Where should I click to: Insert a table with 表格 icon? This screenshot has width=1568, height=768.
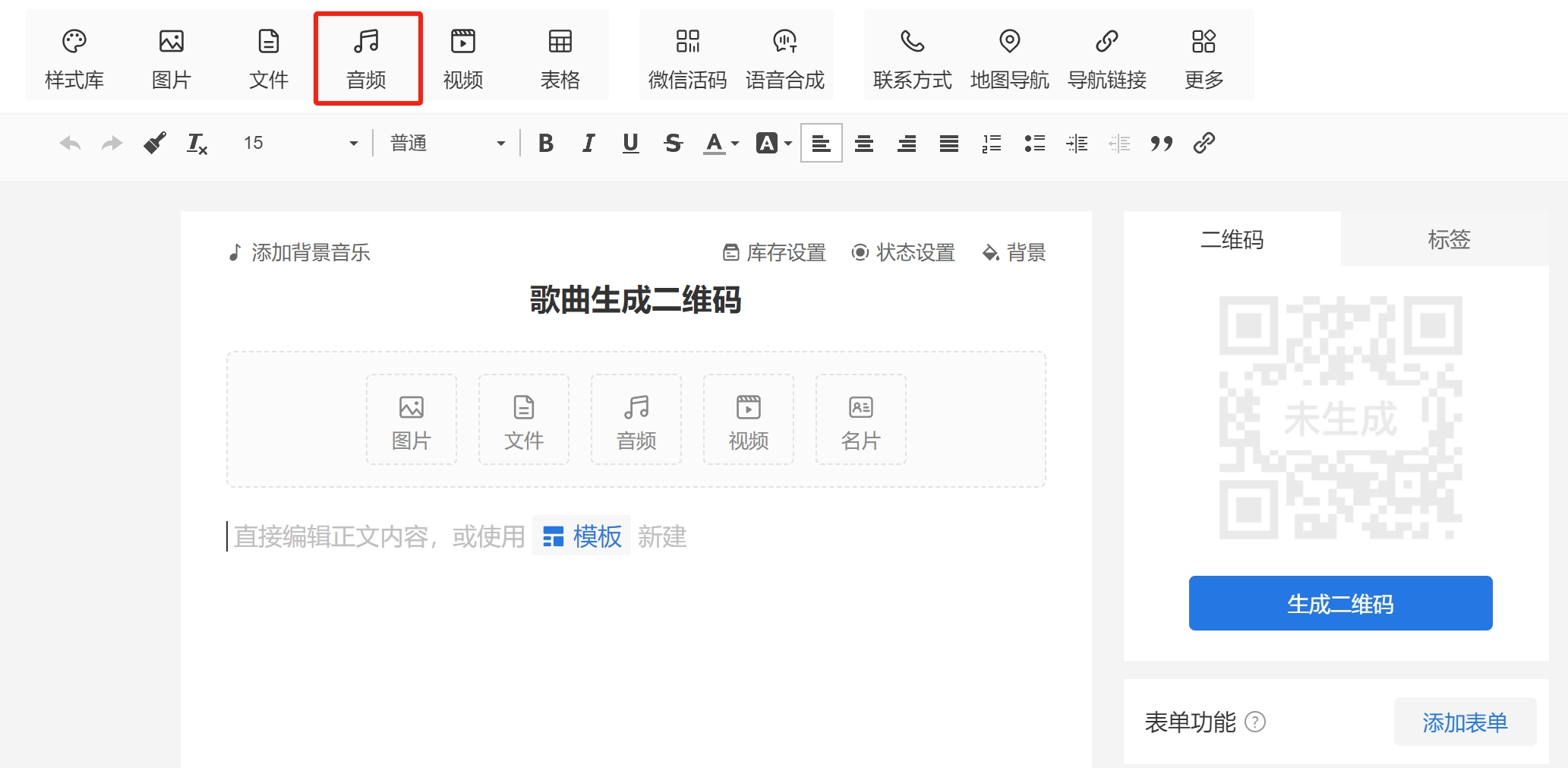(560, 58)
